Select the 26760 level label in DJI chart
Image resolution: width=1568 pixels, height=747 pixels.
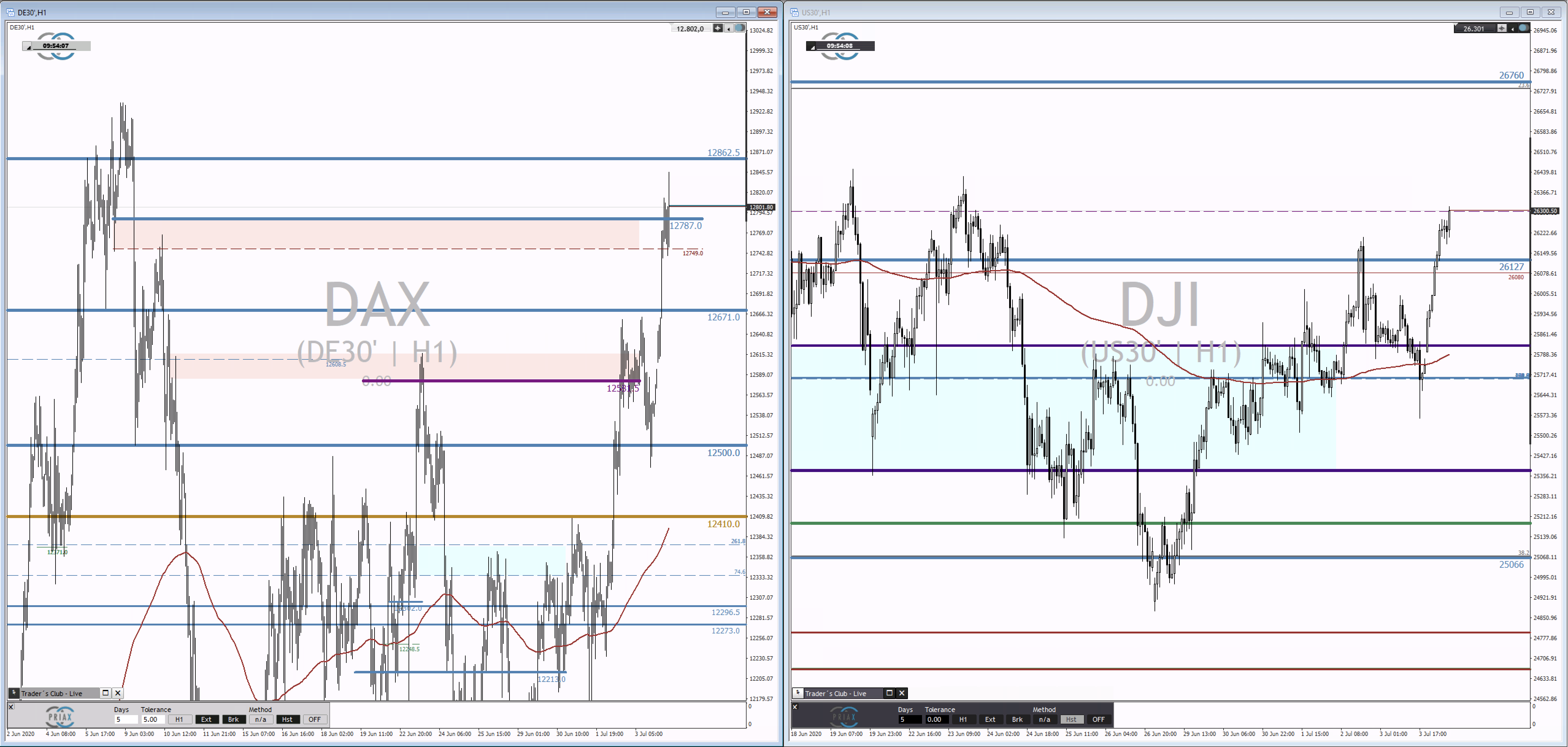(1511, 75)
